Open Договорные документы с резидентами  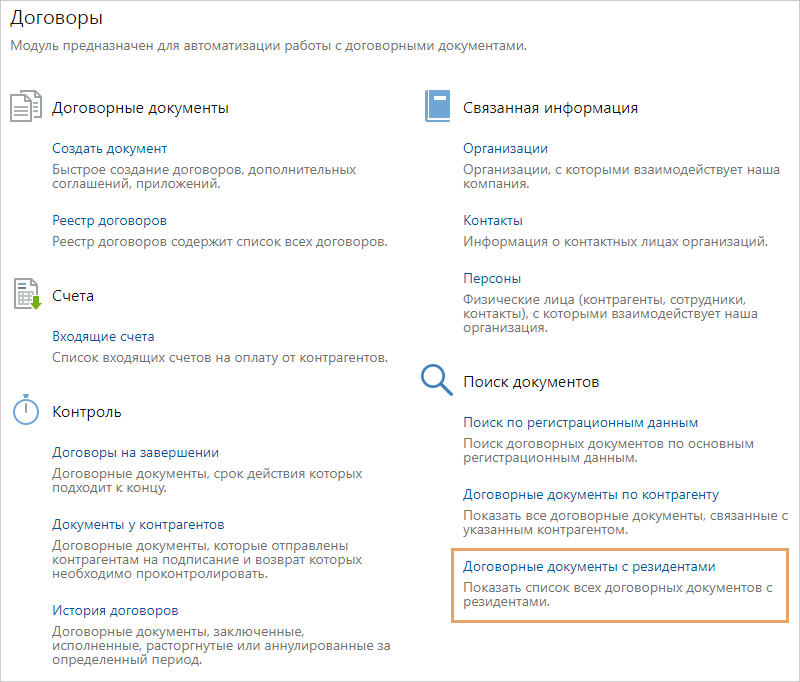tap(589, 566)
